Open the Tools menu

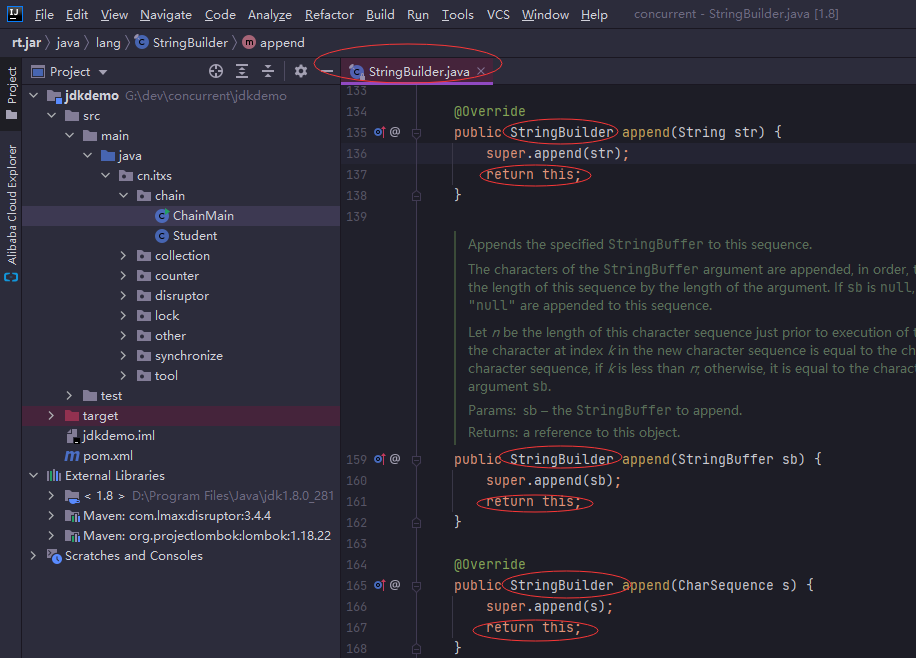click(457, 15)
